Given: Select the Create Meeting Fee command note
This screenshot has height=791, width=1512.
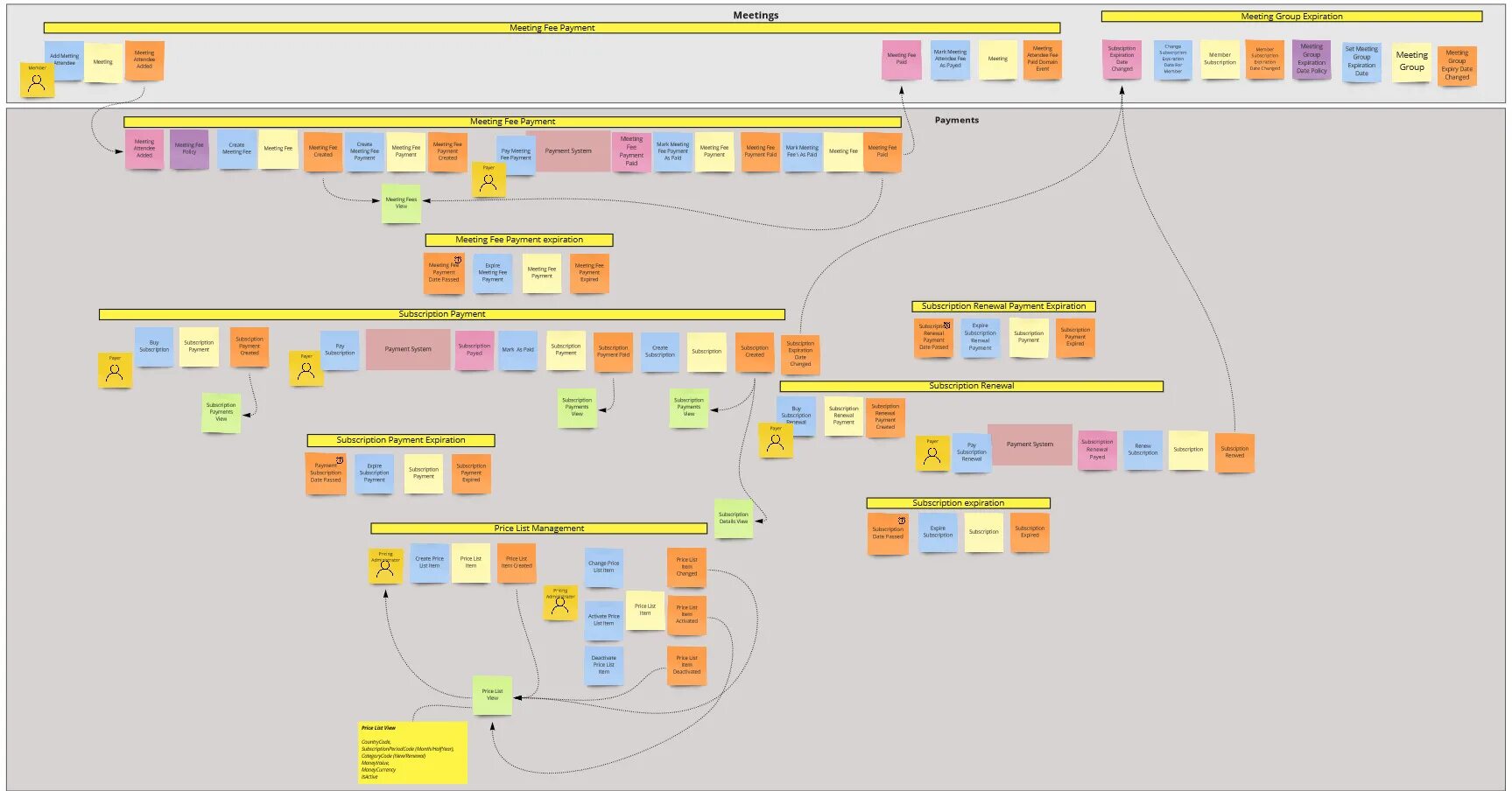Looking at the screenshot, I should tap(236, 149).
